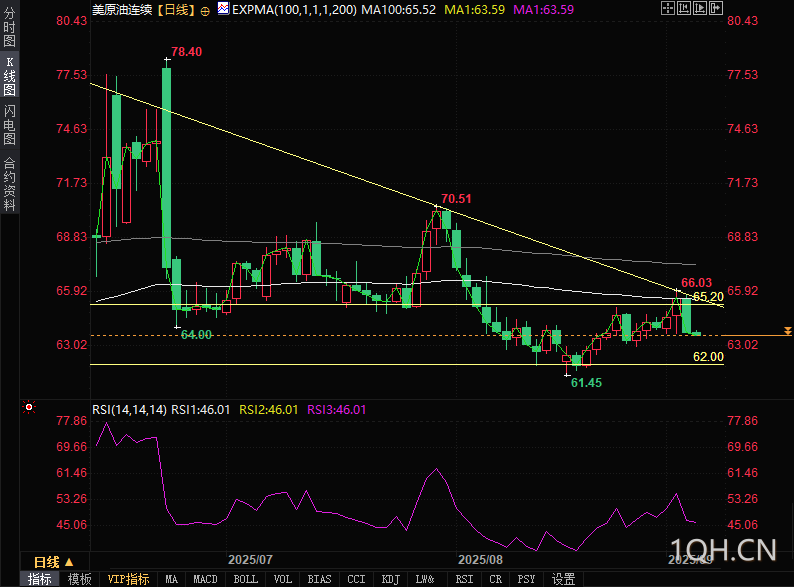Enable the KDJ indicator
Screen dimensions: 794x587
tap(390, 579)
